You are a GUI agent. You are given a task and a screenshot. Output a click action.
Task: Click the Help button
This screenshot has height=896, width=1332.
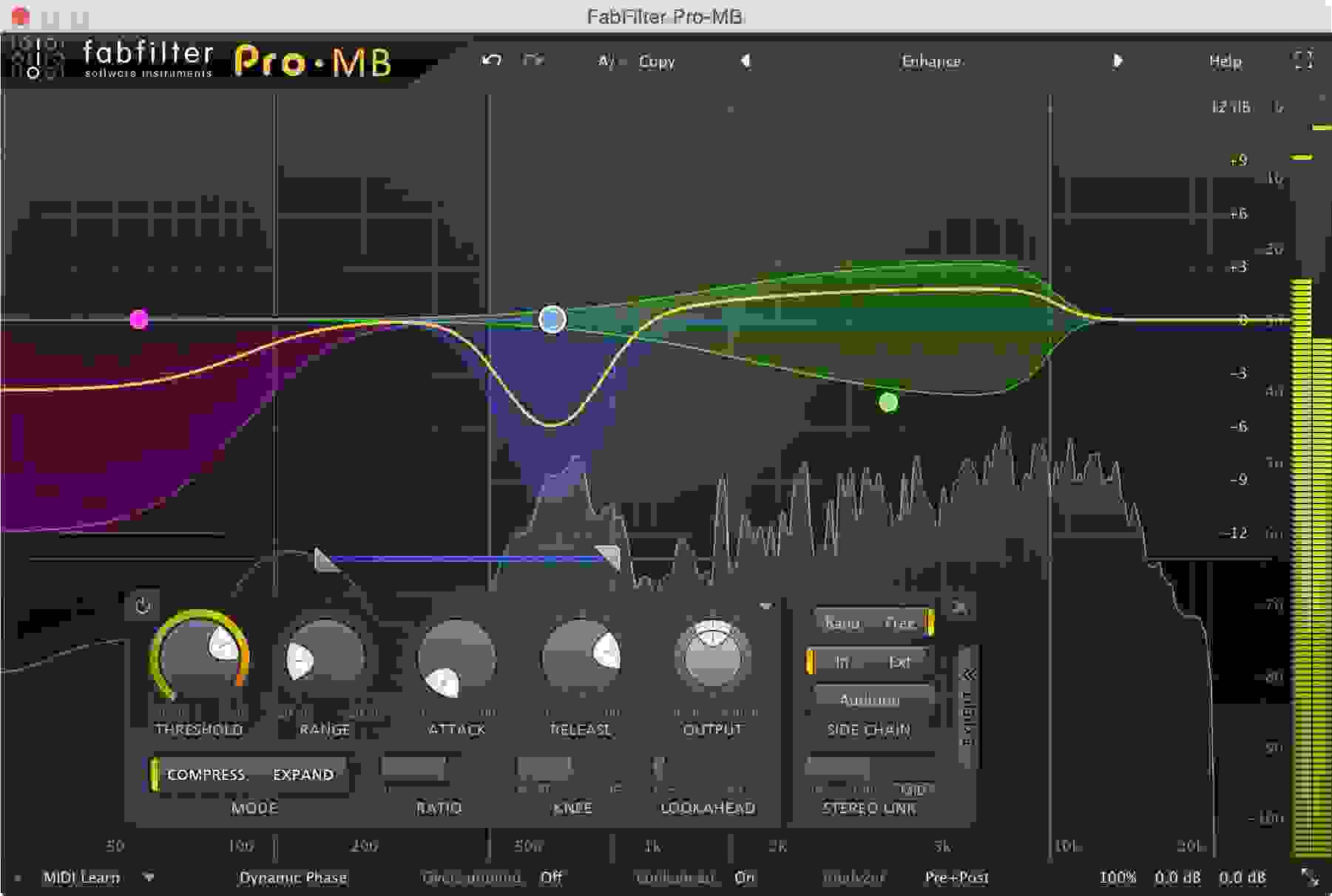click(1223, 62)
